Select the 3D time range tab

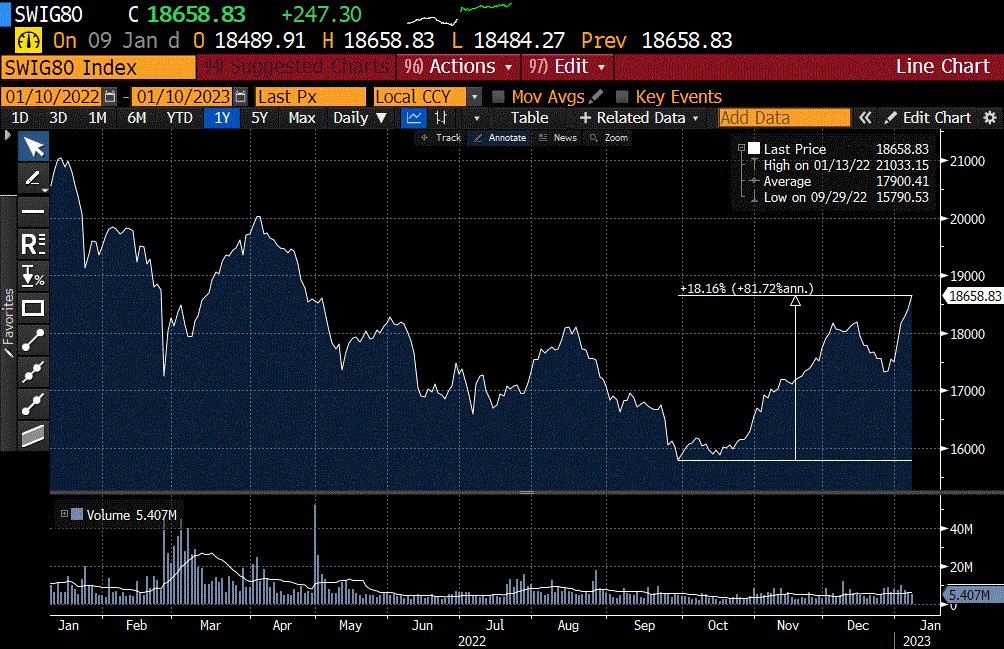pyautogui.click(x=58, y=118)
